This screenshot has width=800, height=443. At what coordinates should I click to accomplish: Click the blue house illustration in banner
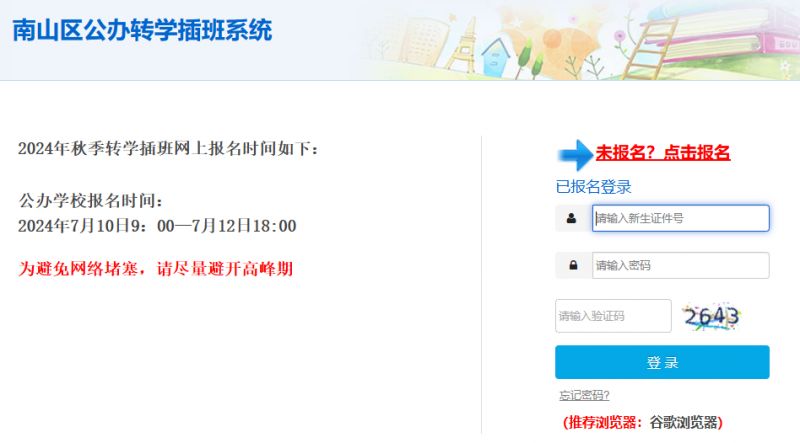tap(495, 56)
